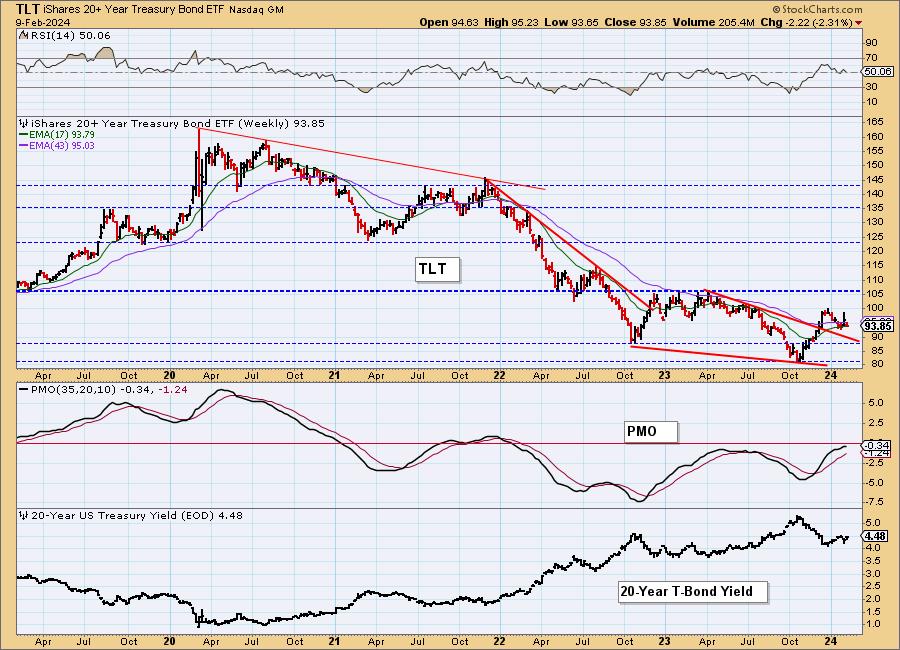The width and height of the screenshot is (900, 650).
Task: Click the 93.85 price tag on right axis
Action: (x=879, y=326)
